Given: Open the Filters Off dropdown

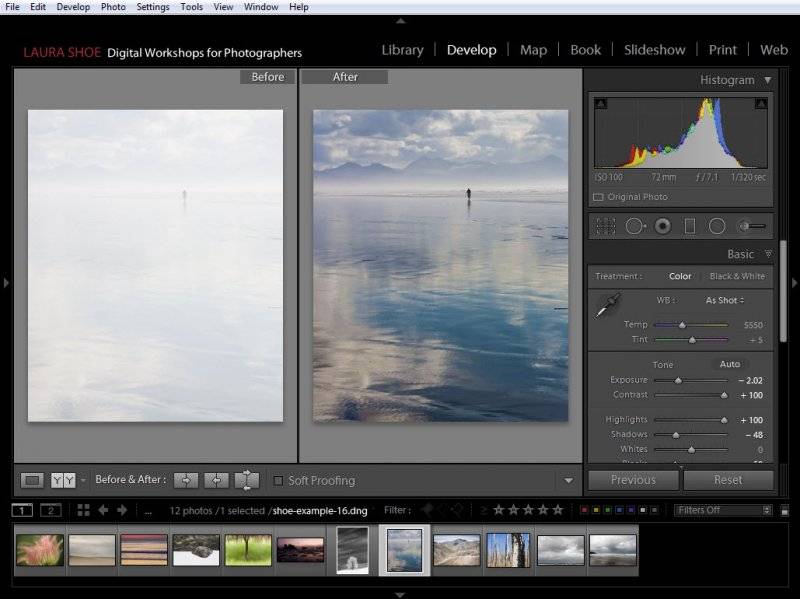Looking at the screenshot, I should [x=723, y=510].
